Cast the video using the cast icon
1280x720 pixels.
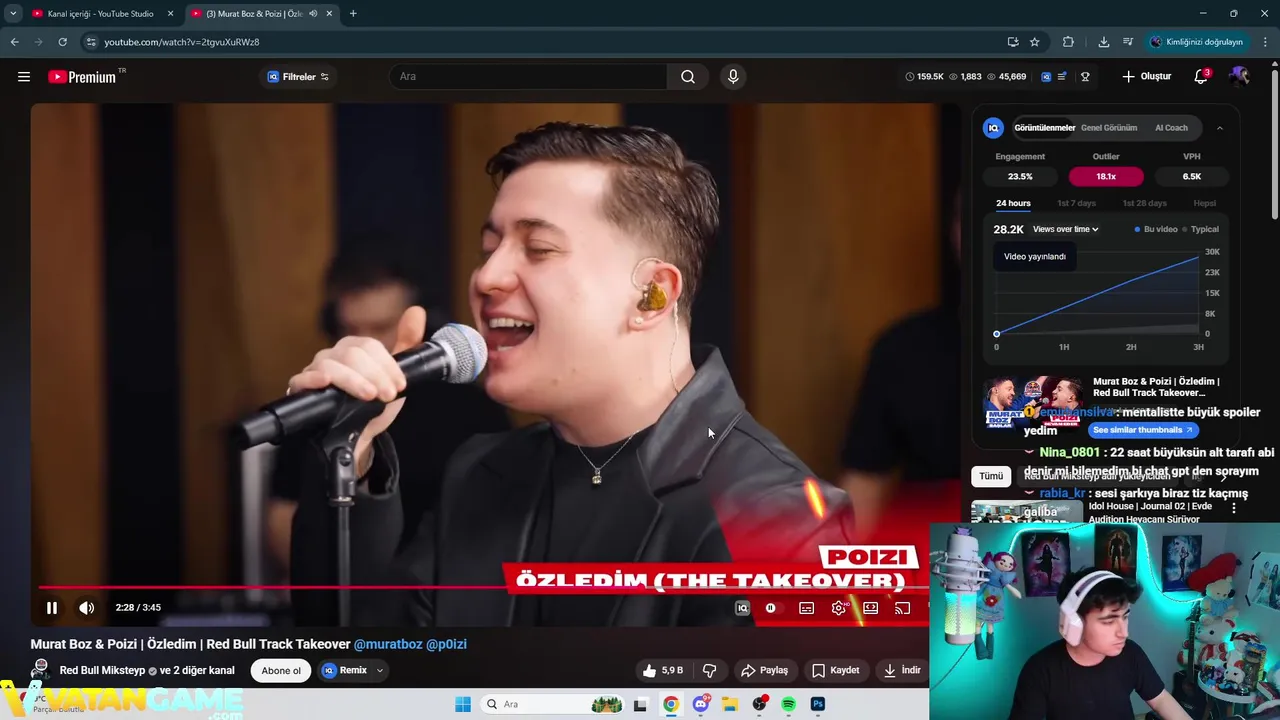(902, 608)
